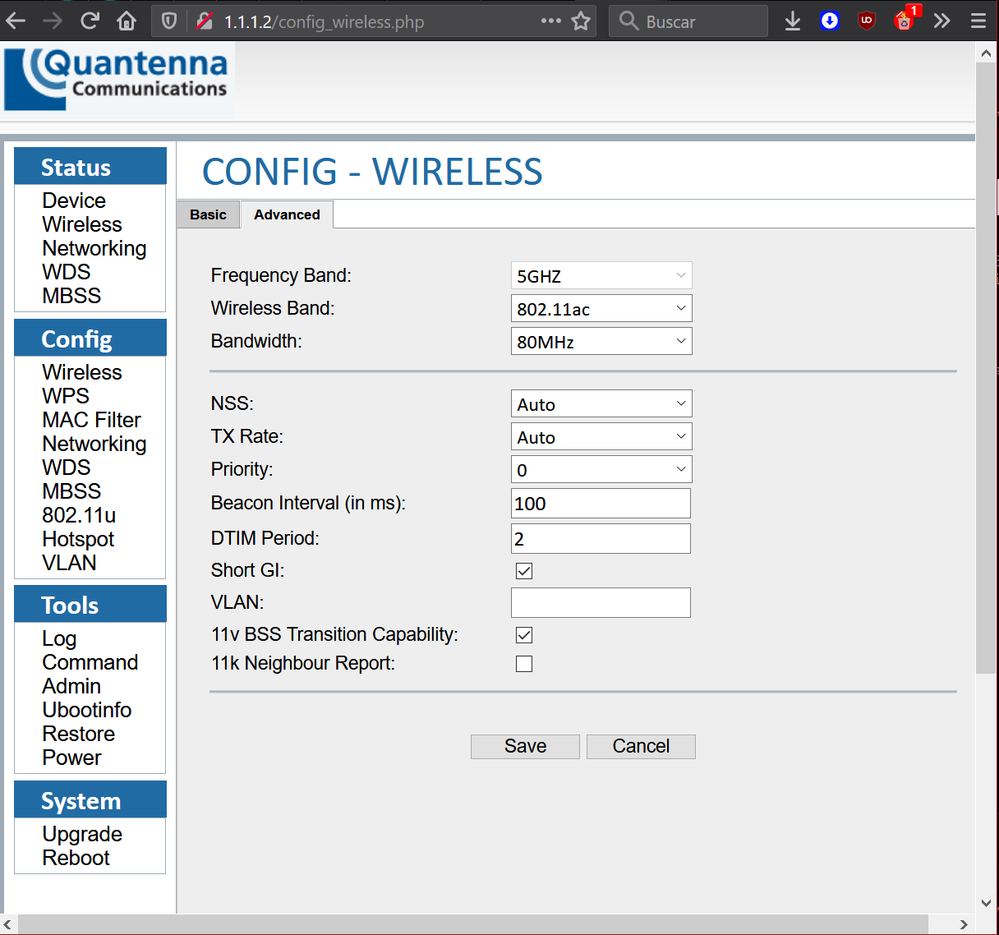Screen dimensions: 999x935
Task: Open the Downloads panel
Action: pos(792,20)
